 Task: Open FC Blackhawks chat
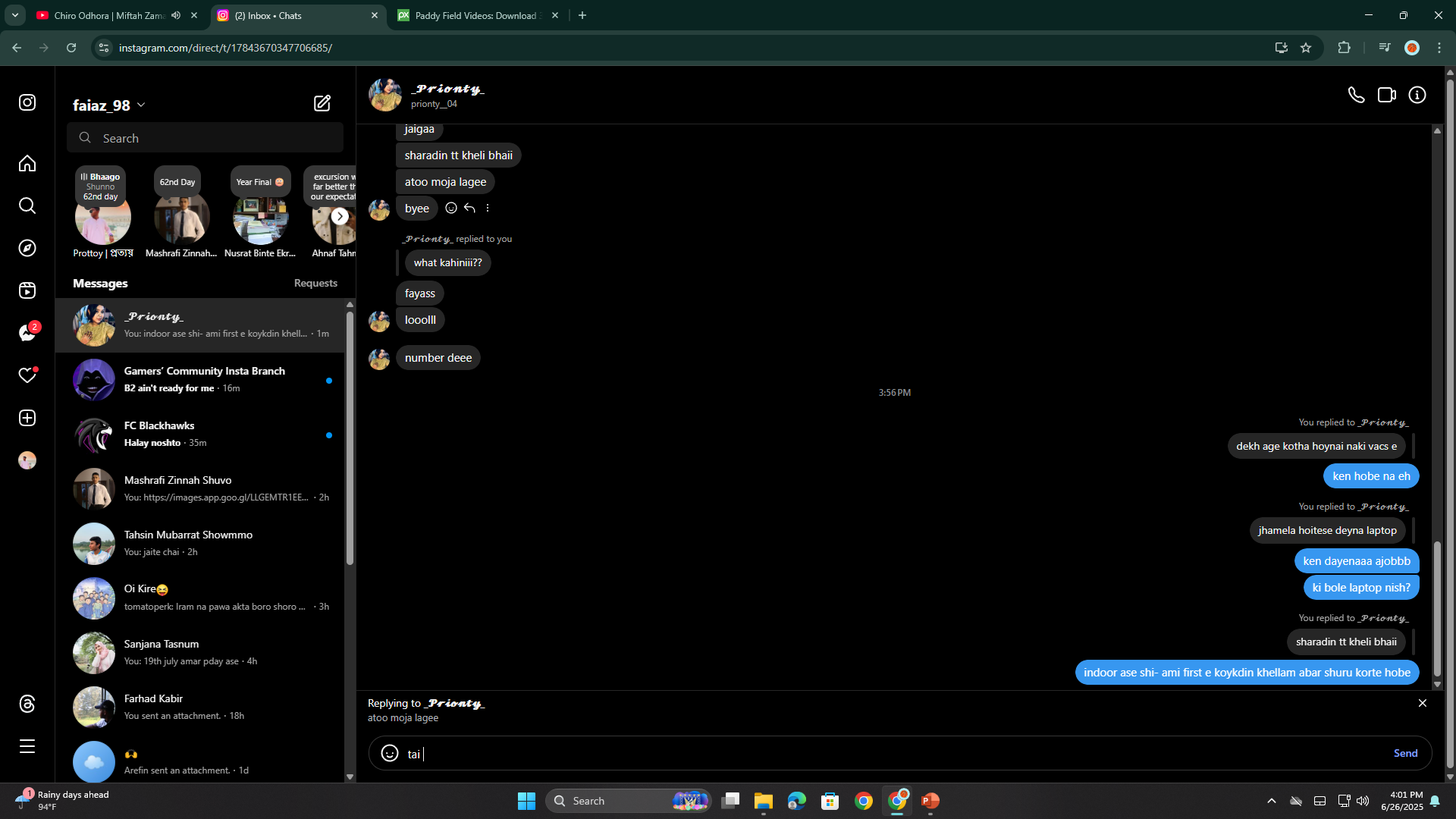[201, 434]
